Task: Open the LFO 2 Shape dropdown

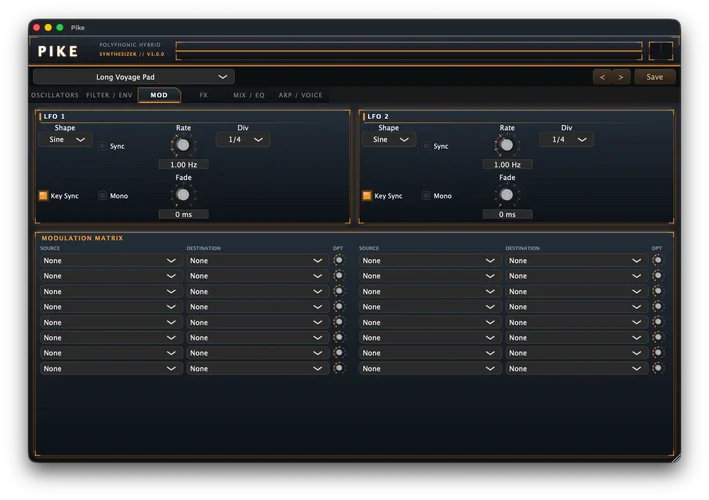Action: (x=389, y=140)
